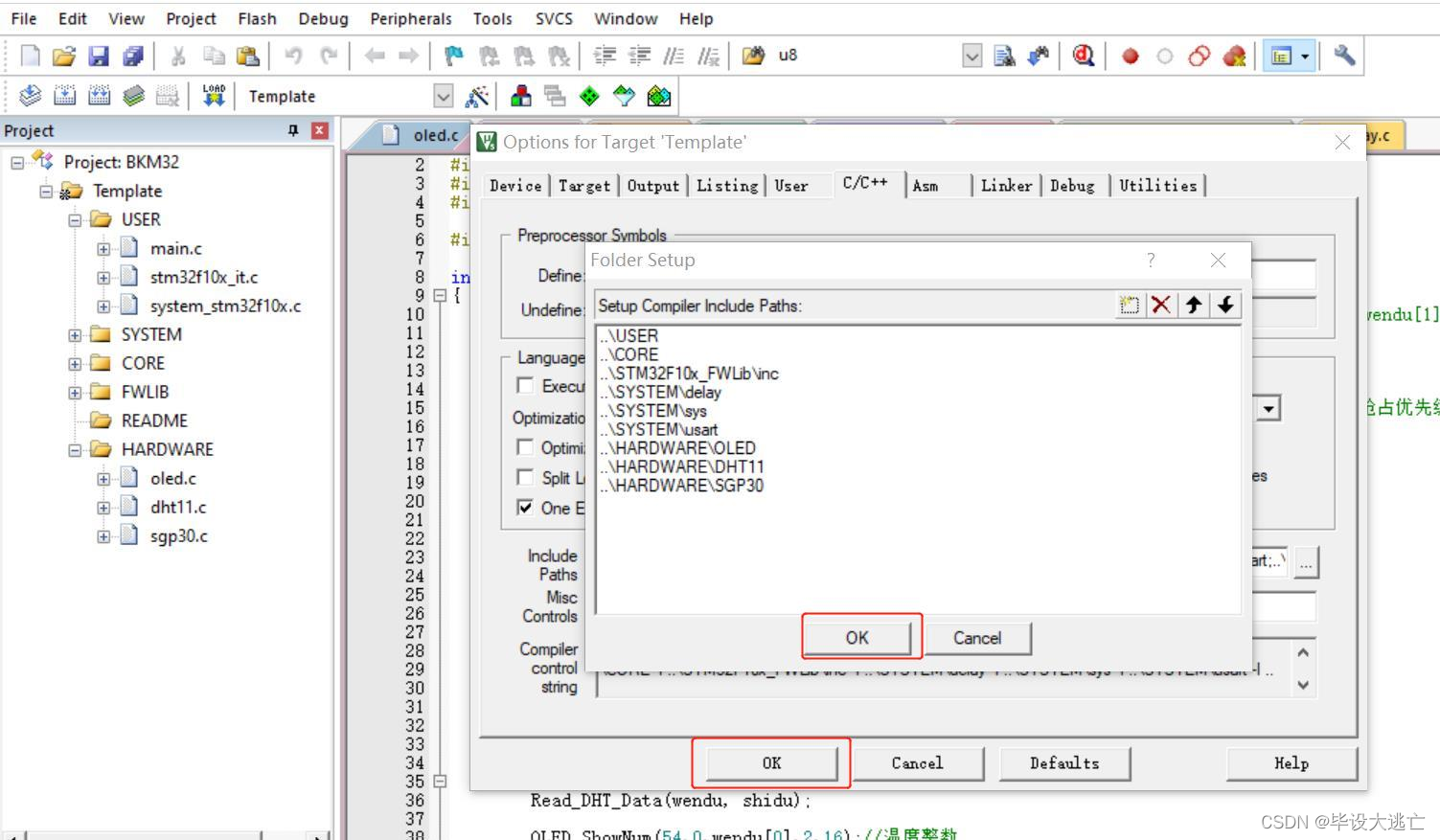Switch to the Device tab

[x=515, y=186]
